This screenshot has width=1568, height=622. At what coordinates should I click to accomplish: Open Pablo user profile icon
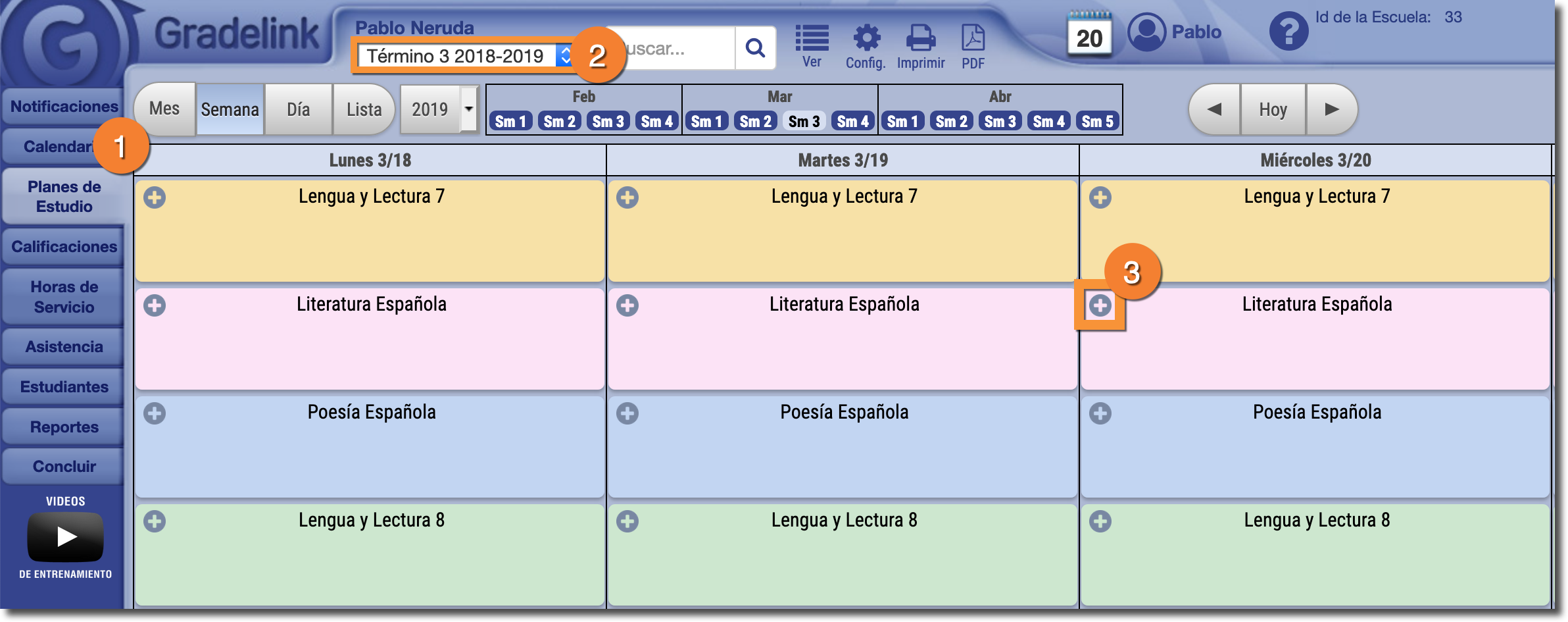(1146, 32)
